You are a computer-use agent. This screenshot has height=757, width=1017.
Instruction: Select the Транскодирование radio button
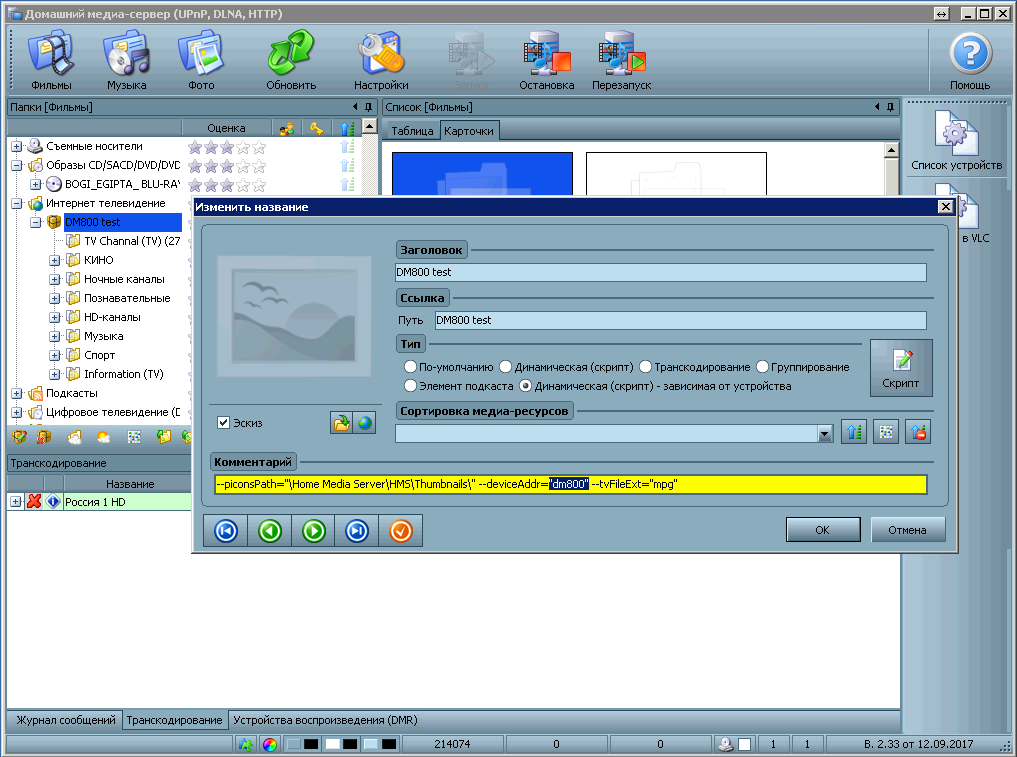[646, 367]
